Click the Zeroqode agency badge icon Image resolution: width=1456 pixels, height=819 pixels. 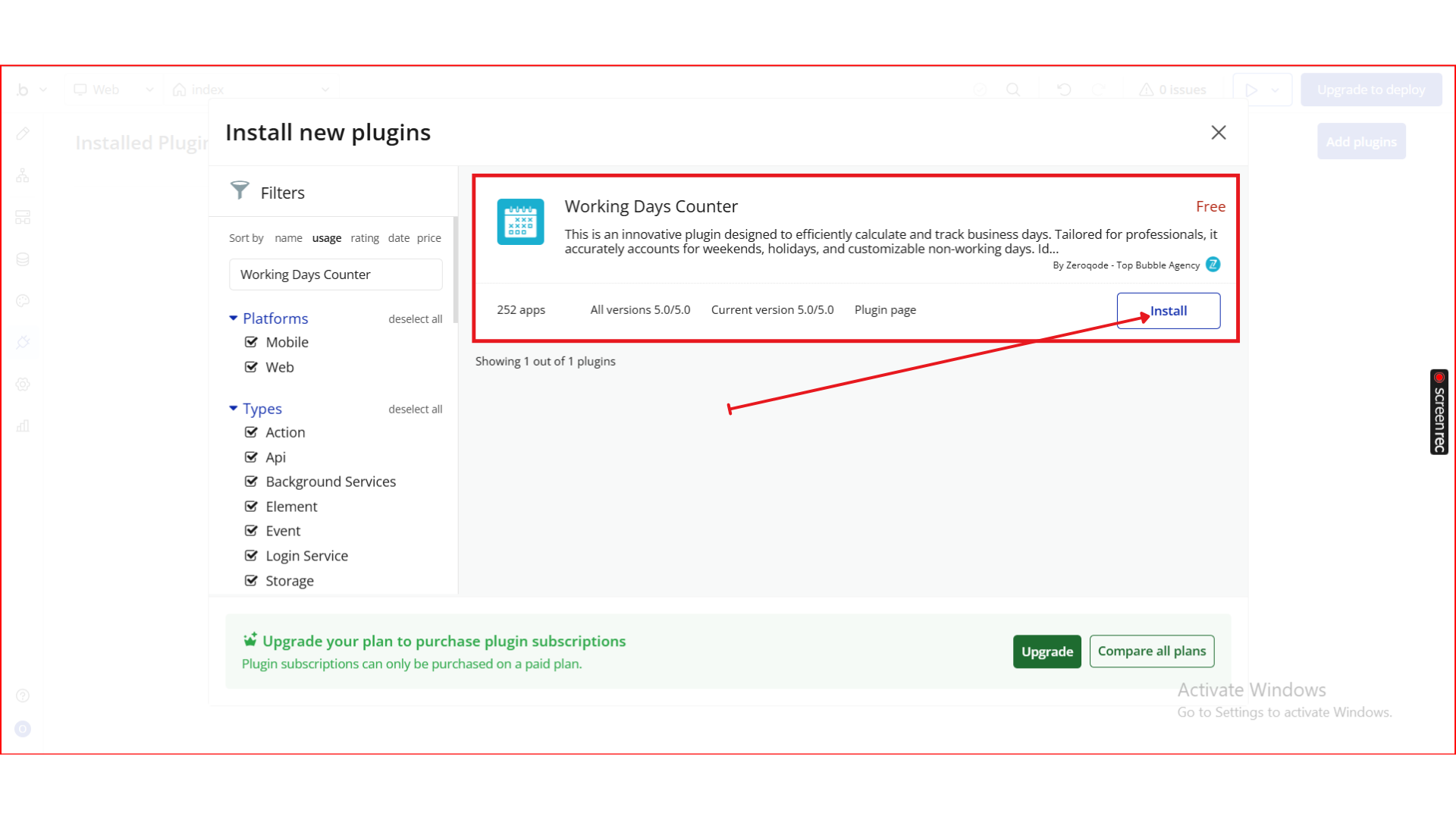coord(1213,265)
